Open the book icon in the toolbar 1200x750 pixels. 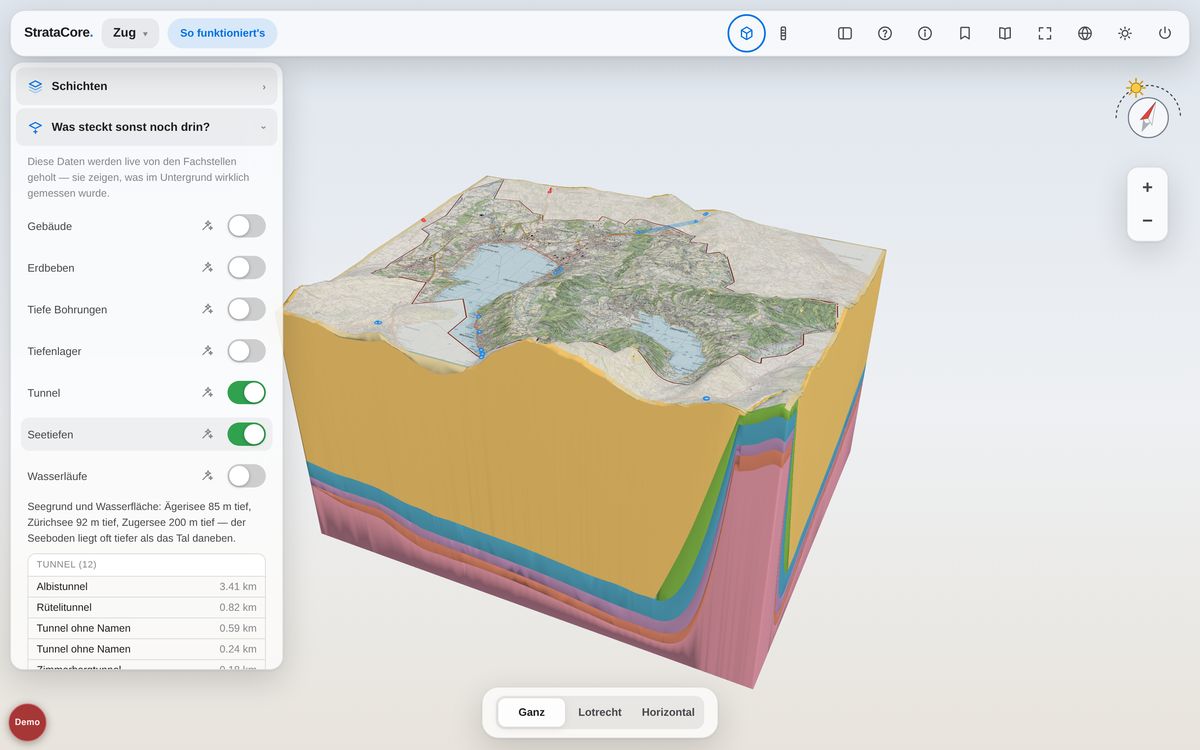(1005, 33)
